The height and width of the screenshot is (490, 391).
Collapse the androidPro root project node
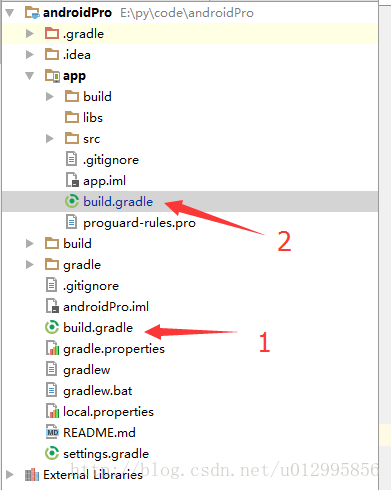point(10,13)
